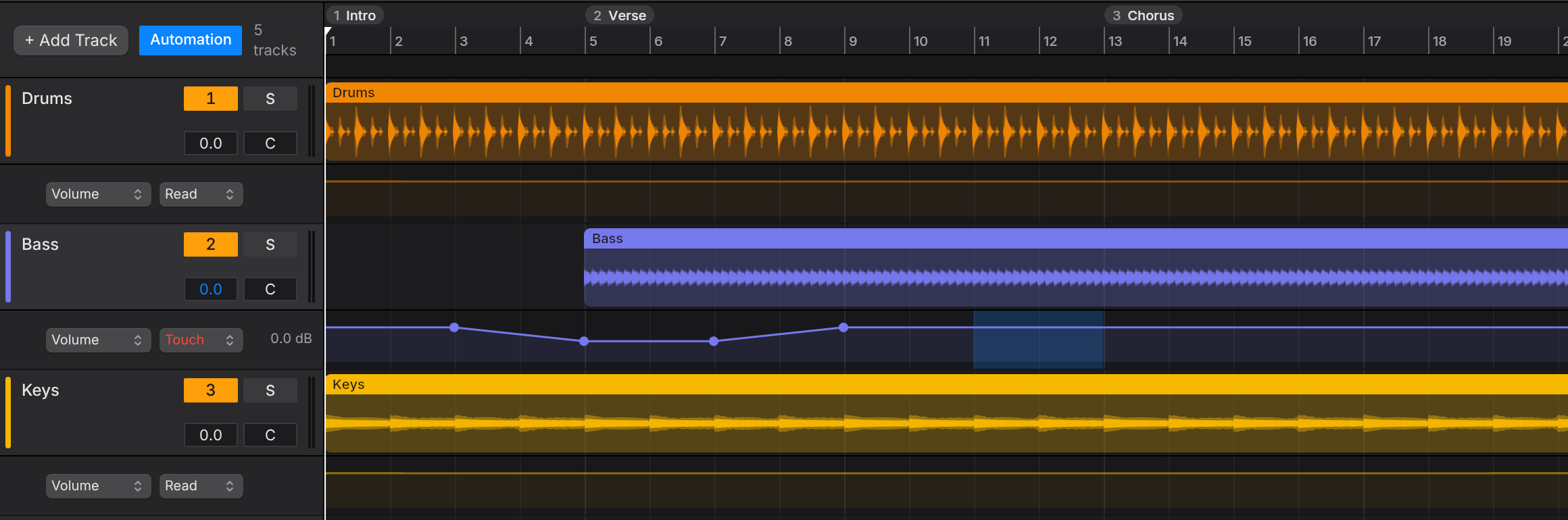The image size is (1568, 520).
Task: Solo the Keys track
Action: coord(270,390)
